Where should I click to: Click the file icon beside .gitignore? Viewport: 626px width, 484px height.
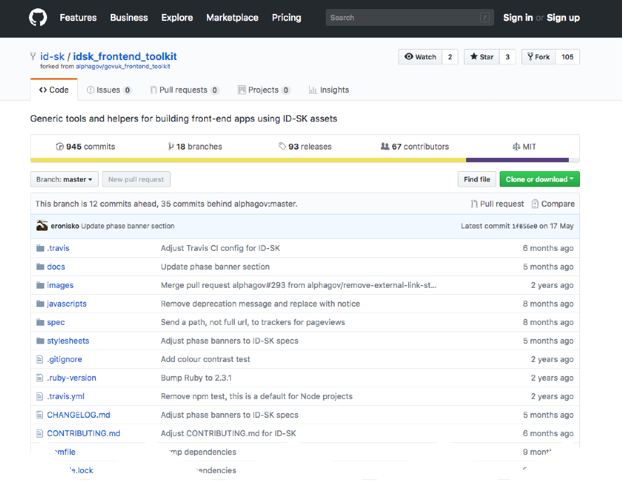click(39, 359)
